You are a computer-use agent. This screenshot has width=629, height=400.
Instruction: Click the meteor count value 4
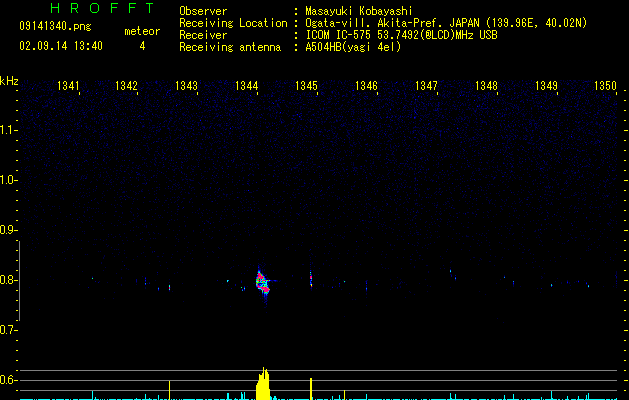[x=142, y=46]
